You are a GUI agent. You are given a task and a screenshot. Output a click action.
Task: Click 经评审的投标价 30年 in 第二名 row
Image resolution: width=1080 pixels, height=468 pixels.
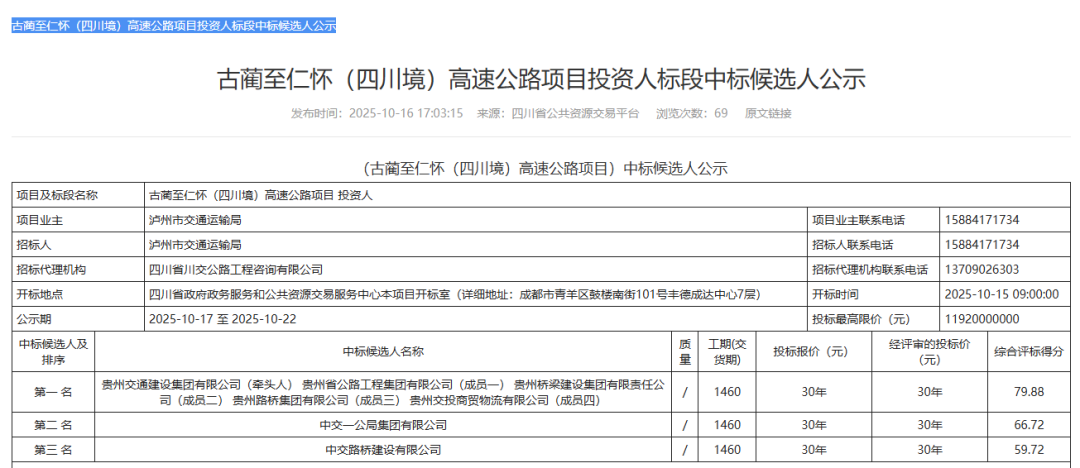tap(929, 425)
